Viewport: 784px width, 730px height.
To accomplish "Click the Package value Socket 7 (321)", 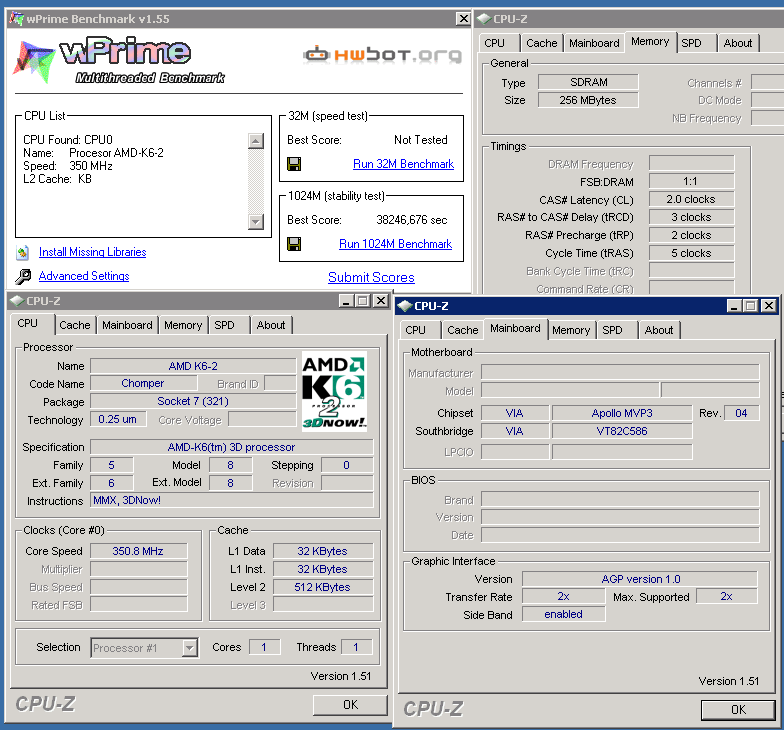I will (193, 402).
